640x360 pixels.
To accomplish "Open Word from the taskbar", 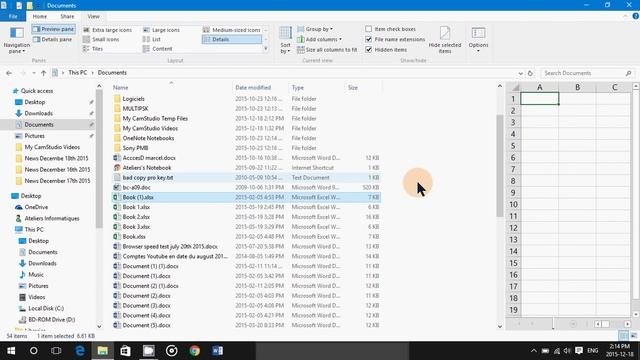I will coord(218,351).
